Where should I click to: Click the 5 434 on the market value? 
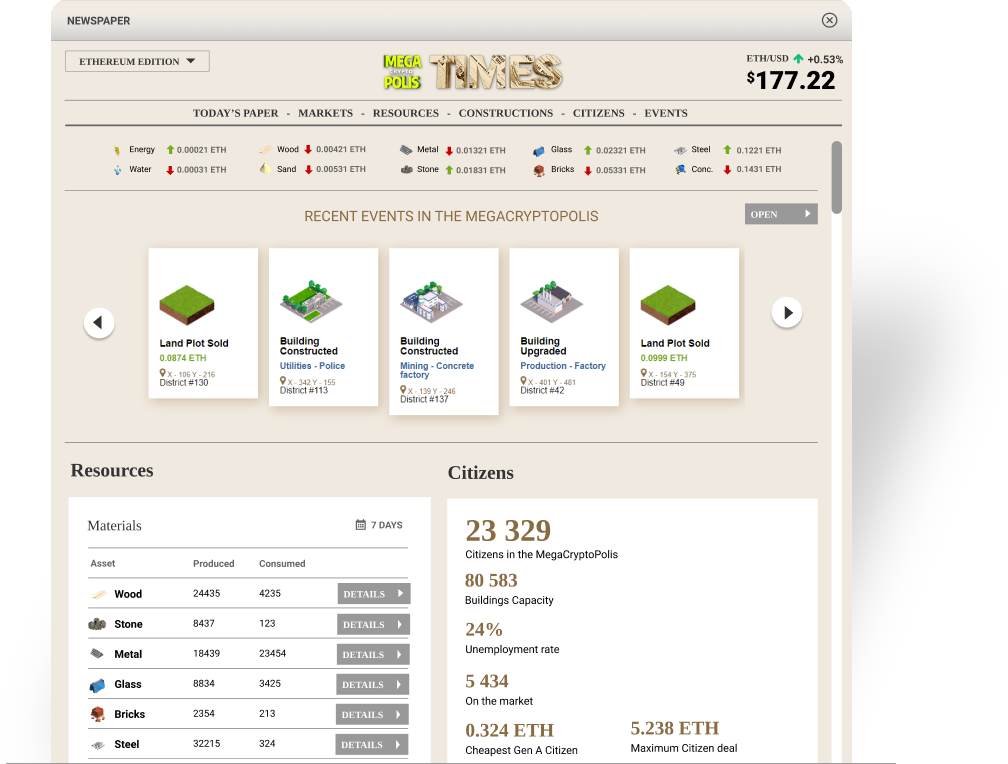pyautogui.click(x=487, y=680)
